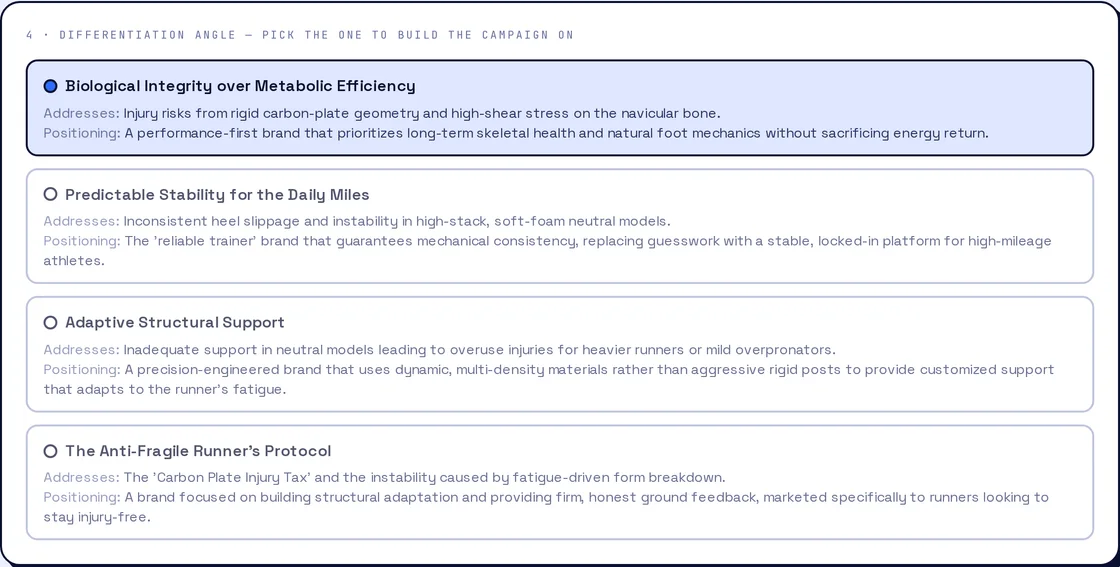The width and height of the screenshot is (1120, 567).
Task: Click the 'Biological Integrity over Metabolic Efficiency' title
Action: point(240,86)
